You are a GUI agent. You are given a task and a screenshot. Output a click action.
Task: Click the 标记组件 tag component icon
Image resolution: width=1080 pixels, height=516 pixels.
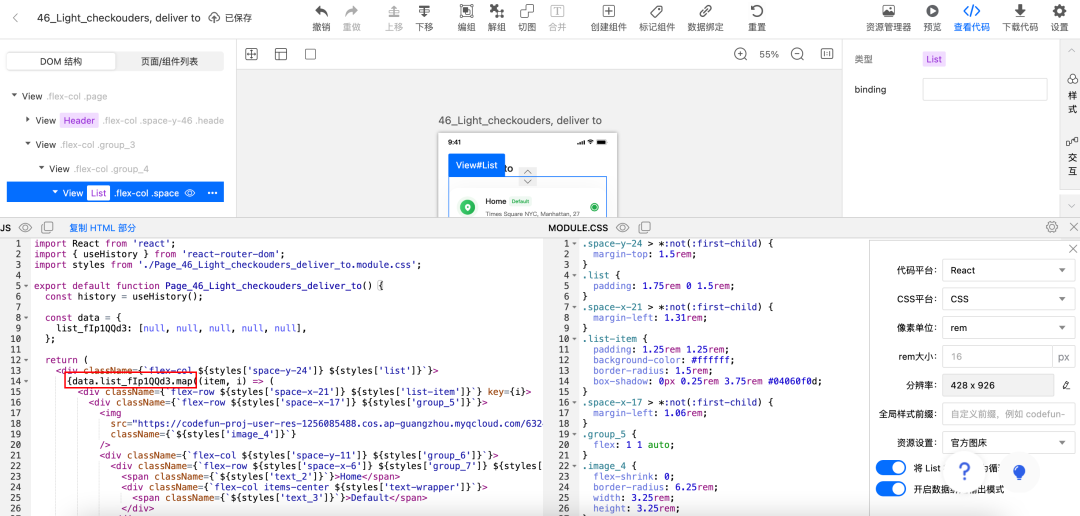pos(656,11)
